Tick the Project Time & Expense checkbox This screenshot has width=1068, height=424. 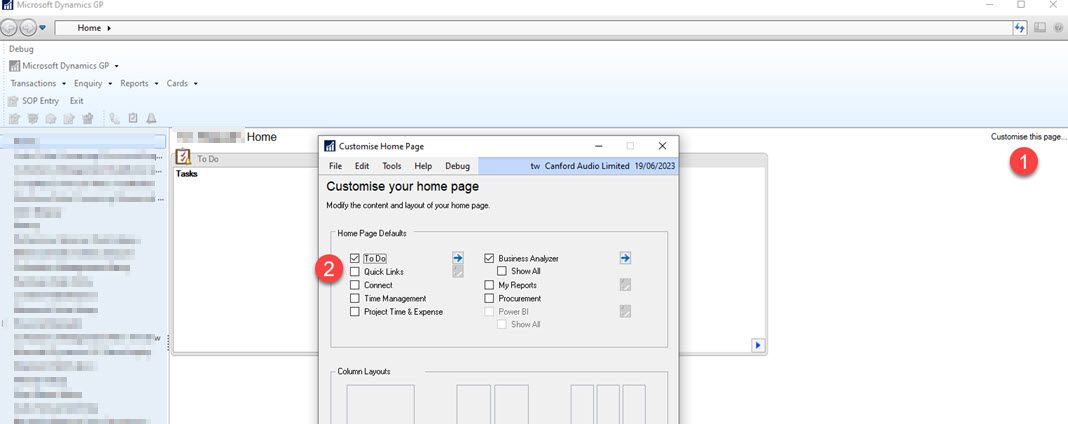pos(354,312)
